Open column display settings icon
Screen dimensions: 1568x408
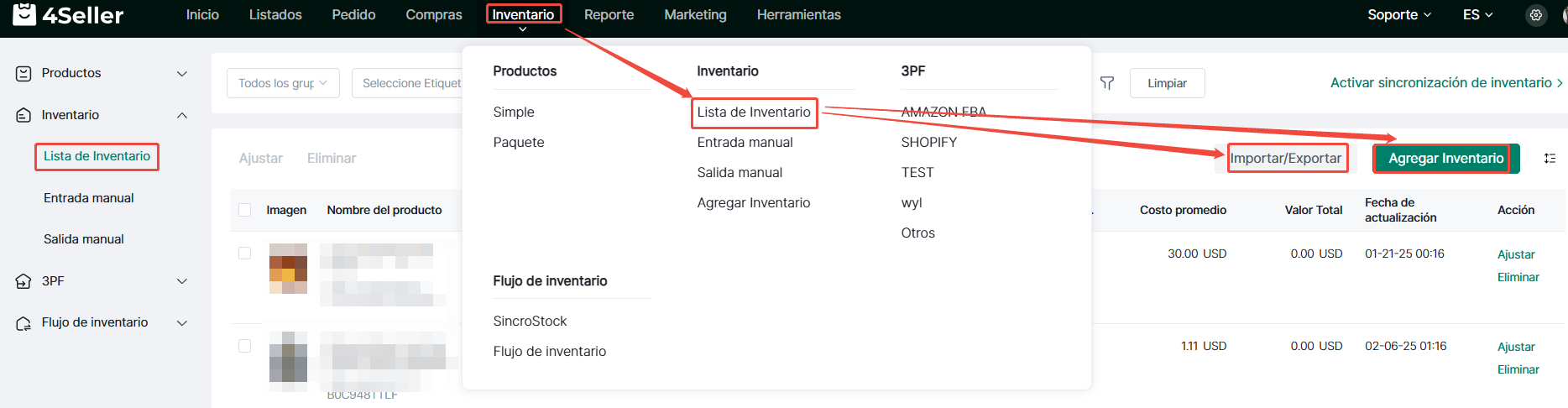(x=1550, y=158)
